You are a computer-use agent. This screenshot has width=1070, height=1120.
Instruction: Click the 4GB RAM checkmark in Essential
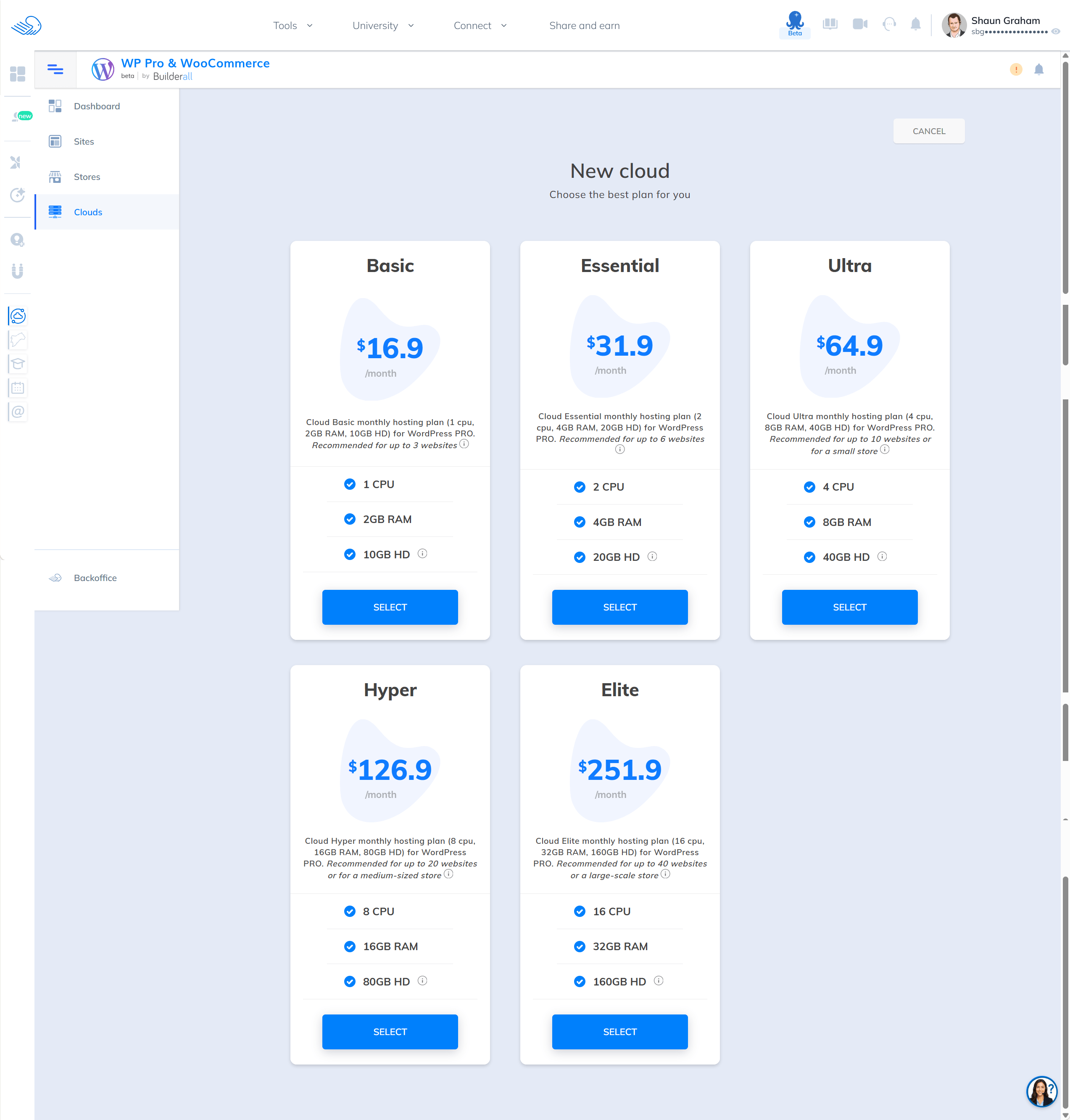coord(580,522)
